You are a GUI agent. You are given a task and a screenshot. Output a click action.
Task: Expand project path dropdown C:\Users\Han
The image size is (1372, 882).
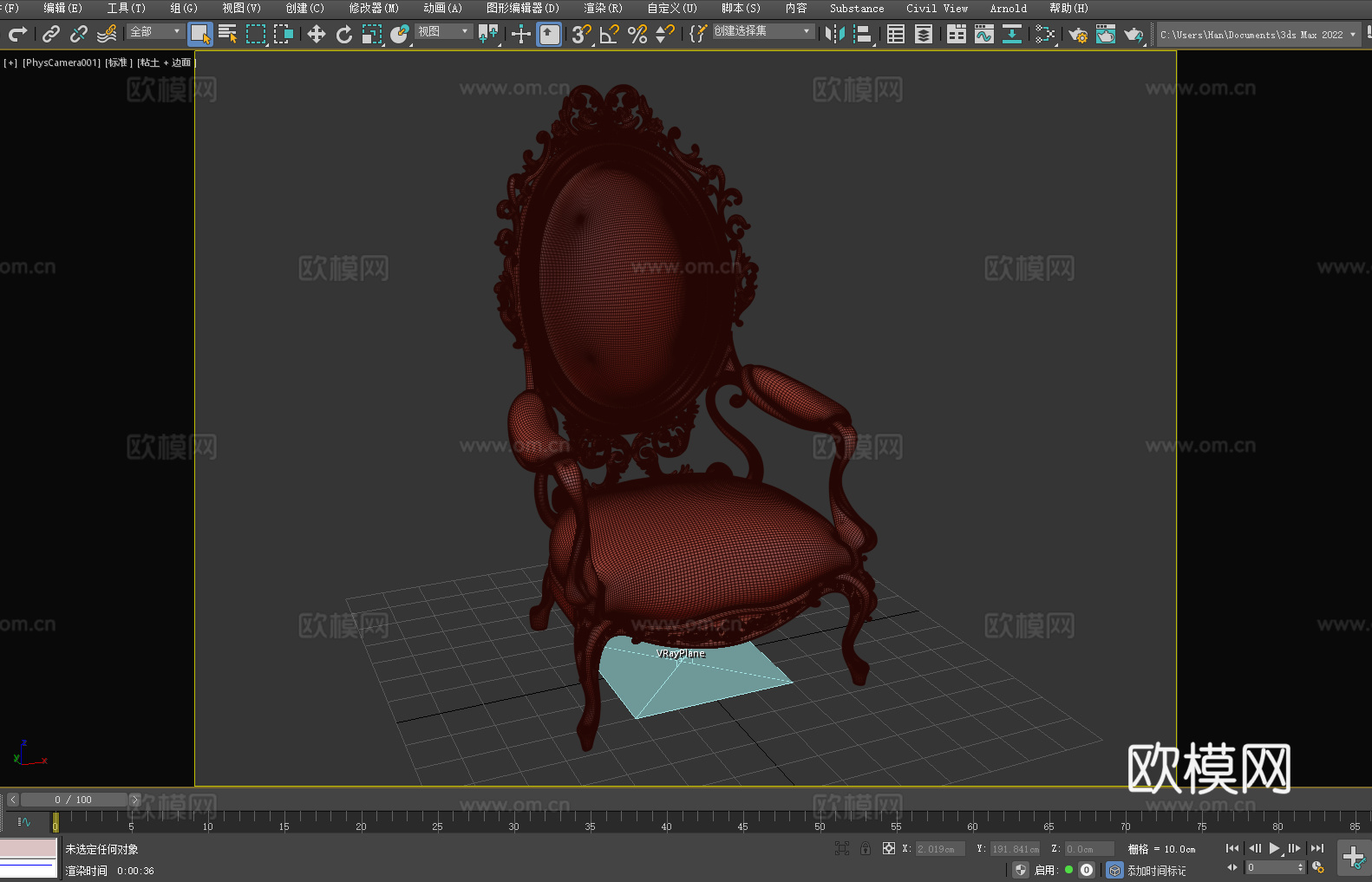click(x=1352, y=35)
